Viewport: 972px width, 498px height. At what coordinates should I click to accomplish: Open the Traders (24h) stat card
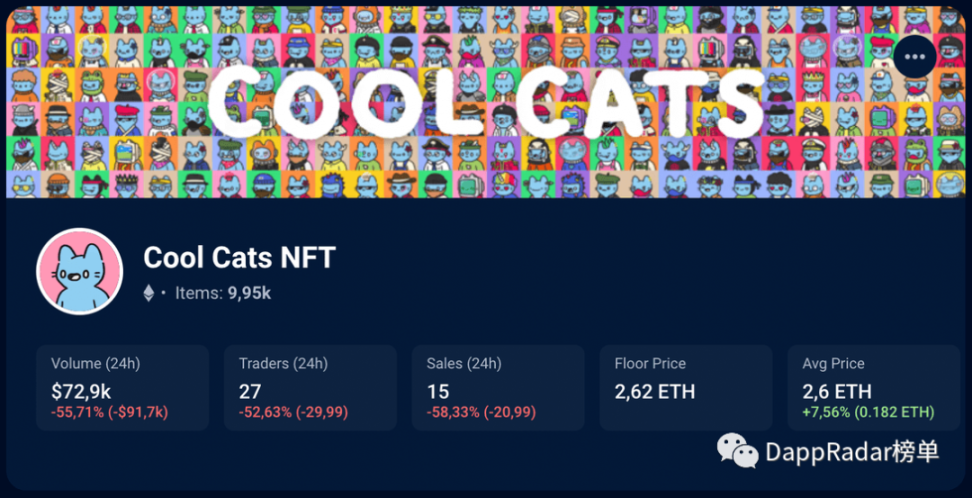tap(310, 388)
